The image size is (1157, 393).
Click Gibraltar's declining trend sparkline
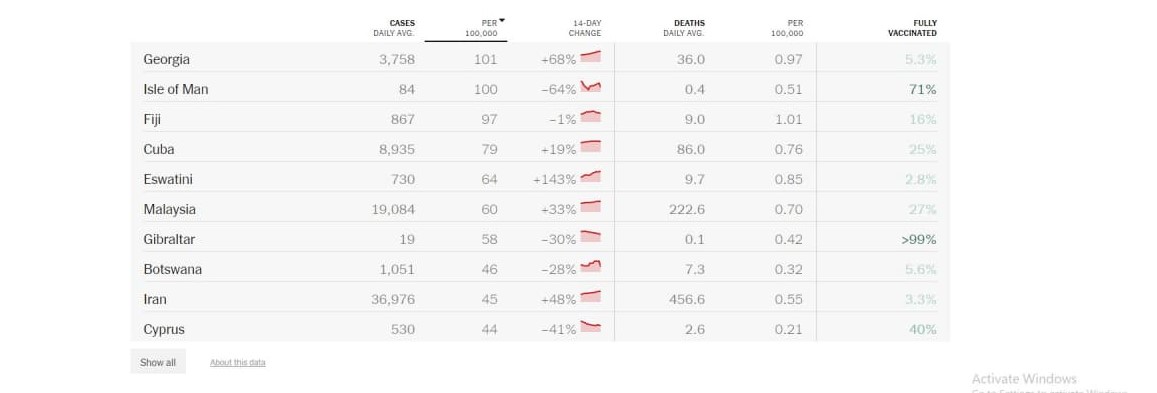click(590, 237)
